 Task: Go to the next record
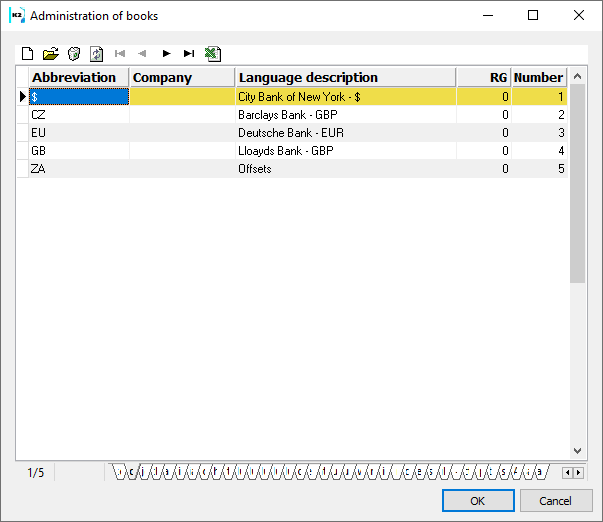[x=166, y=53]
